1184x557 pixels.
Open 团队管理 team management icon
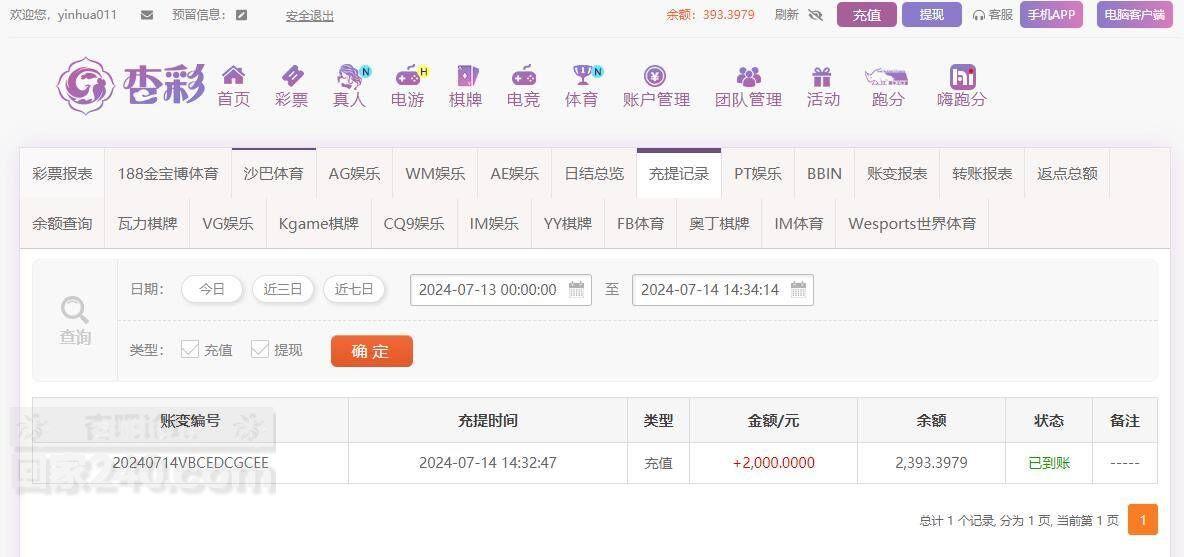pos(748,75)
